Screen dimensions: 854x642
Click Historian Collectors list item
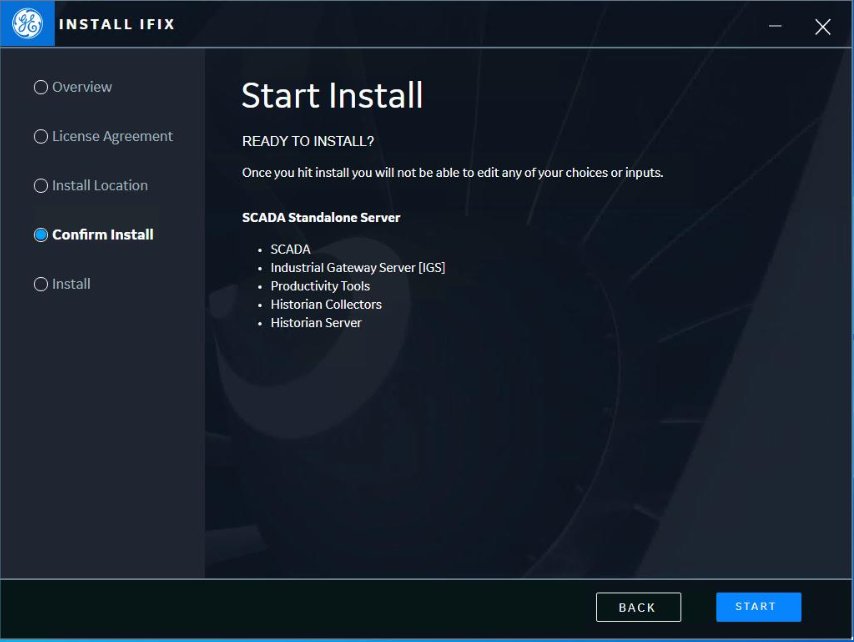pyautogui.click(x=326, y=304)
